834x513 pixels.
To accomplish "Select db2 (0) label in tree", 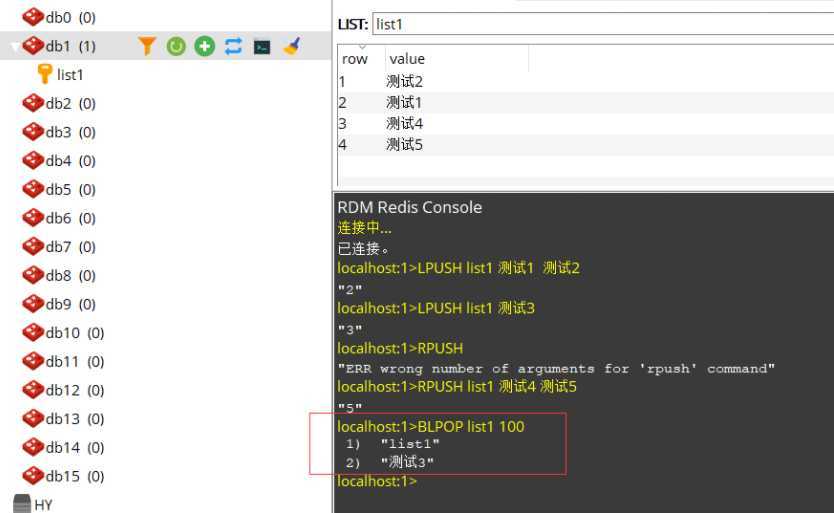I will (x=71, y=104).
